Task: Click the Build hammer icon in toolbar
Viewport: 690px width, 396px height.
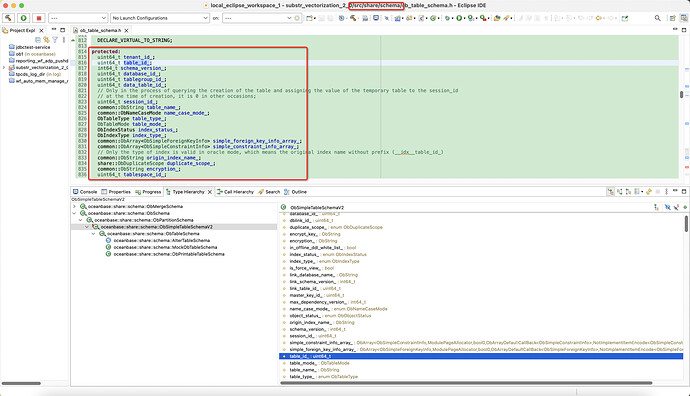Action: (x=8, y=18)
